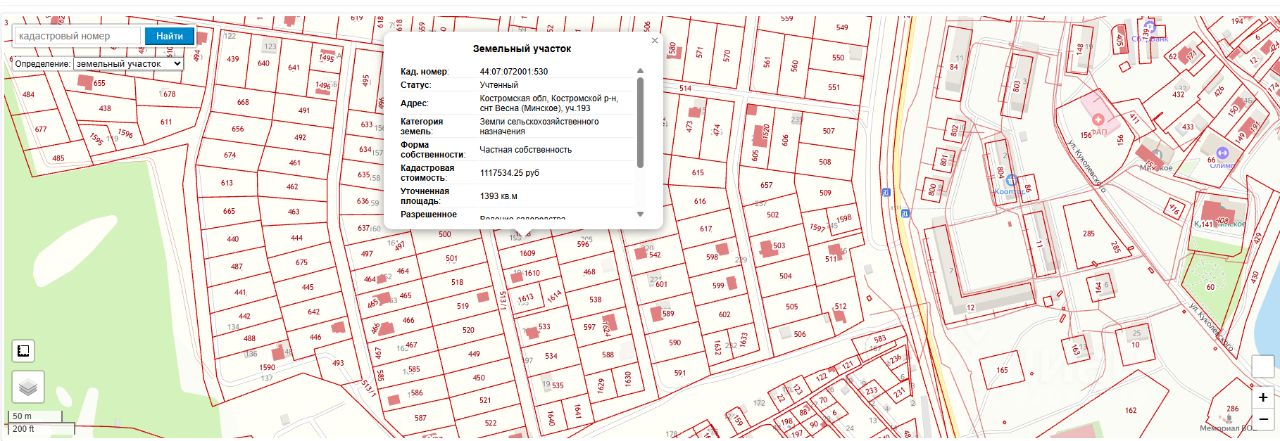1280x441 pixels.
Task: Click parcel number 520
Action: click(x=468, y=330)
